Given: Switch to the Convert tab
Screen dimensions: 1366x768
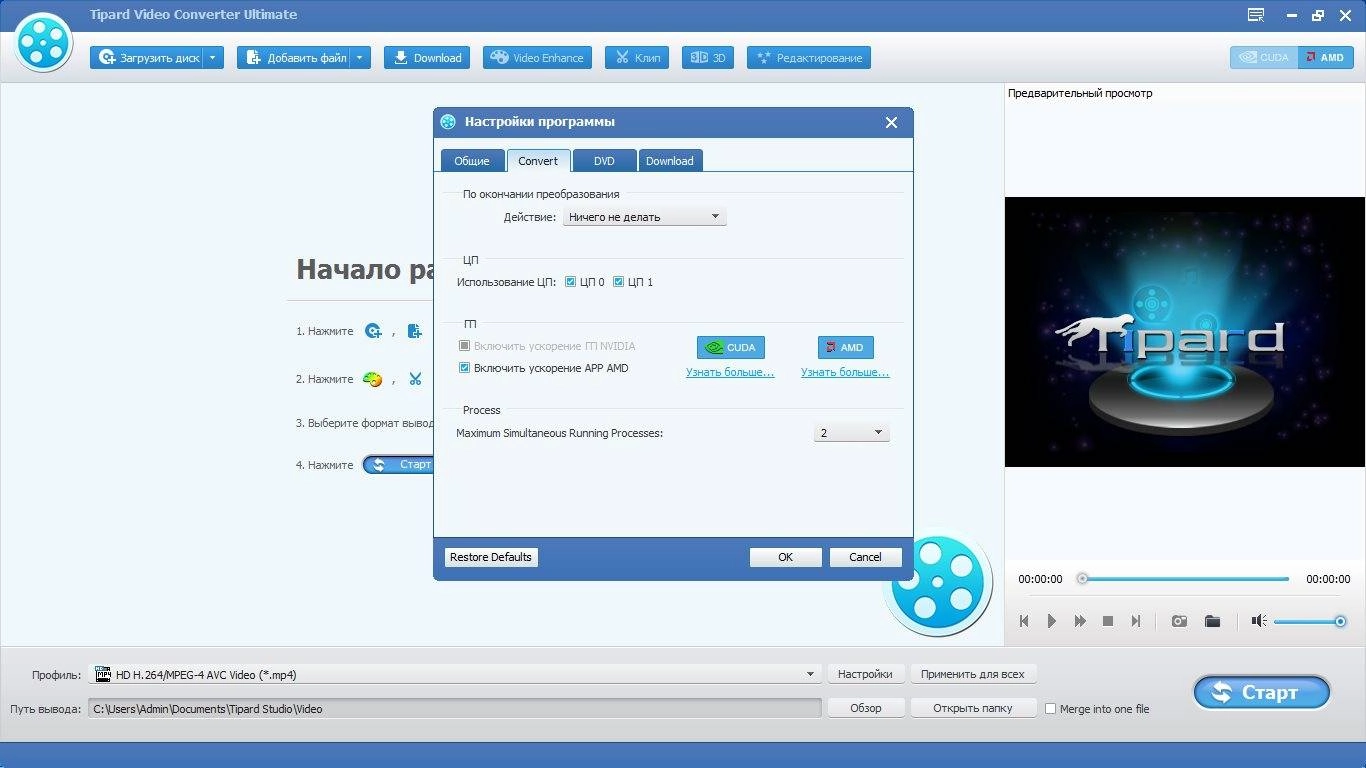Looking at the screenshot, I should 538,161.
